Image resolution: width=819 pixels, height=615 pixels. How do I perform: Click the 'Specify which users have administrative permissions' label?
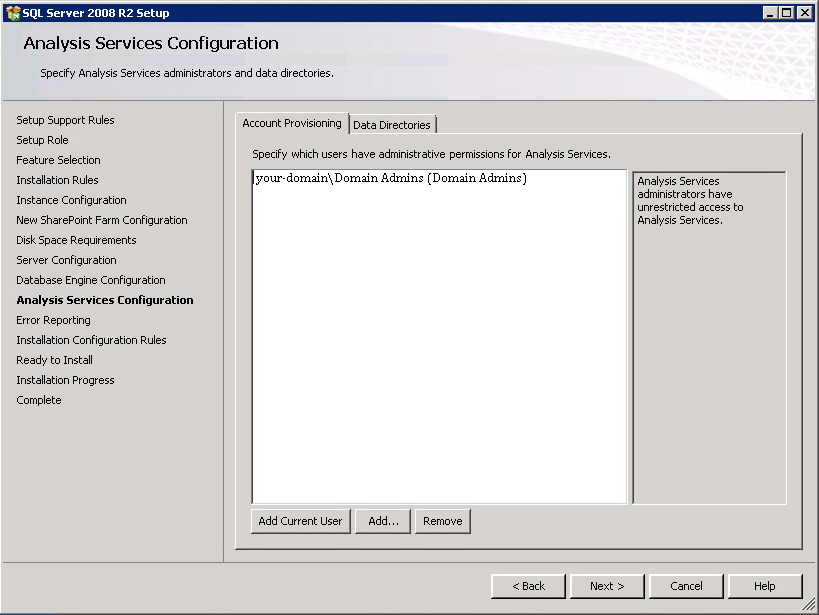[x=431, y=154]
